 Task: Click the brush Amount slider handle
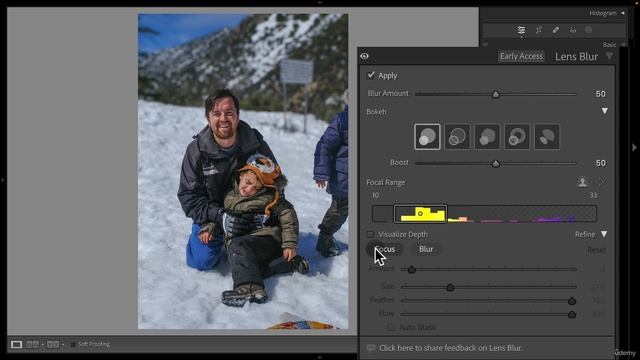point(412,270)
